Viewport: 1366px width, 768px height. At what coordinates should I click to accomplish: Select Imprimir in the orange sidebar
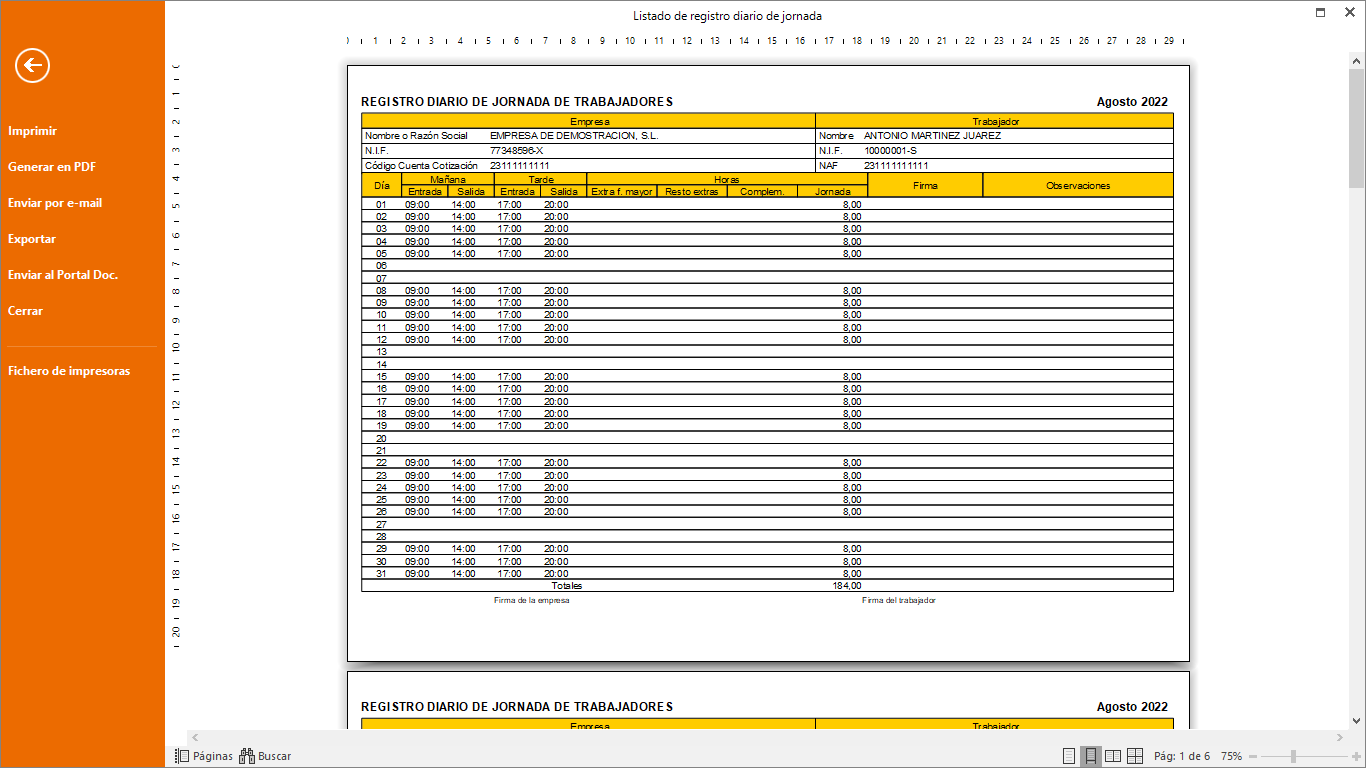32,131
